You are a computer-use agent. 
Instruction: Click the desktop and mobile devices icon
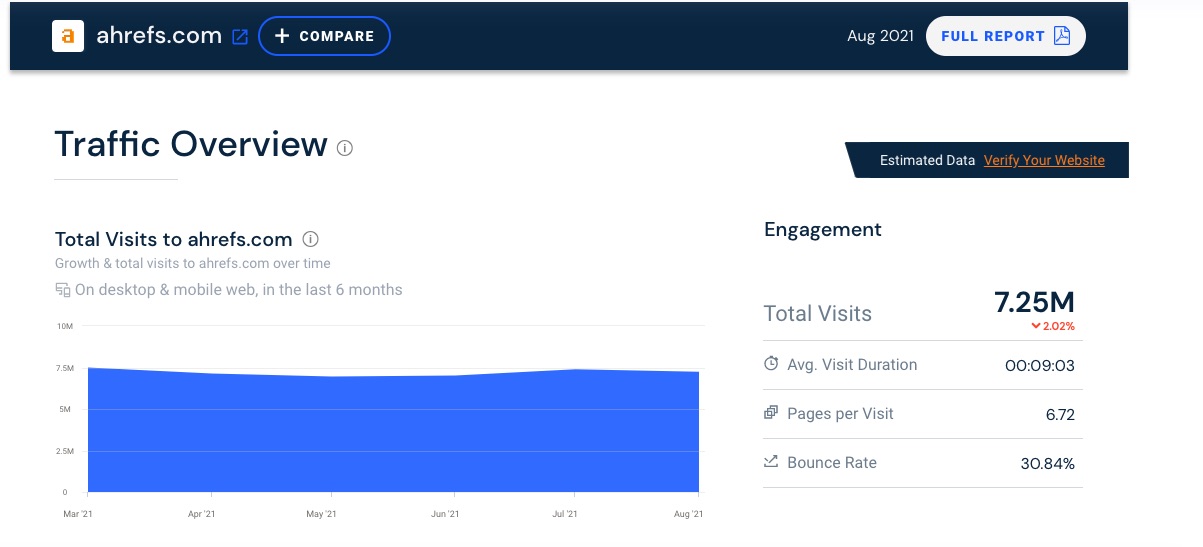coord(63,290)
